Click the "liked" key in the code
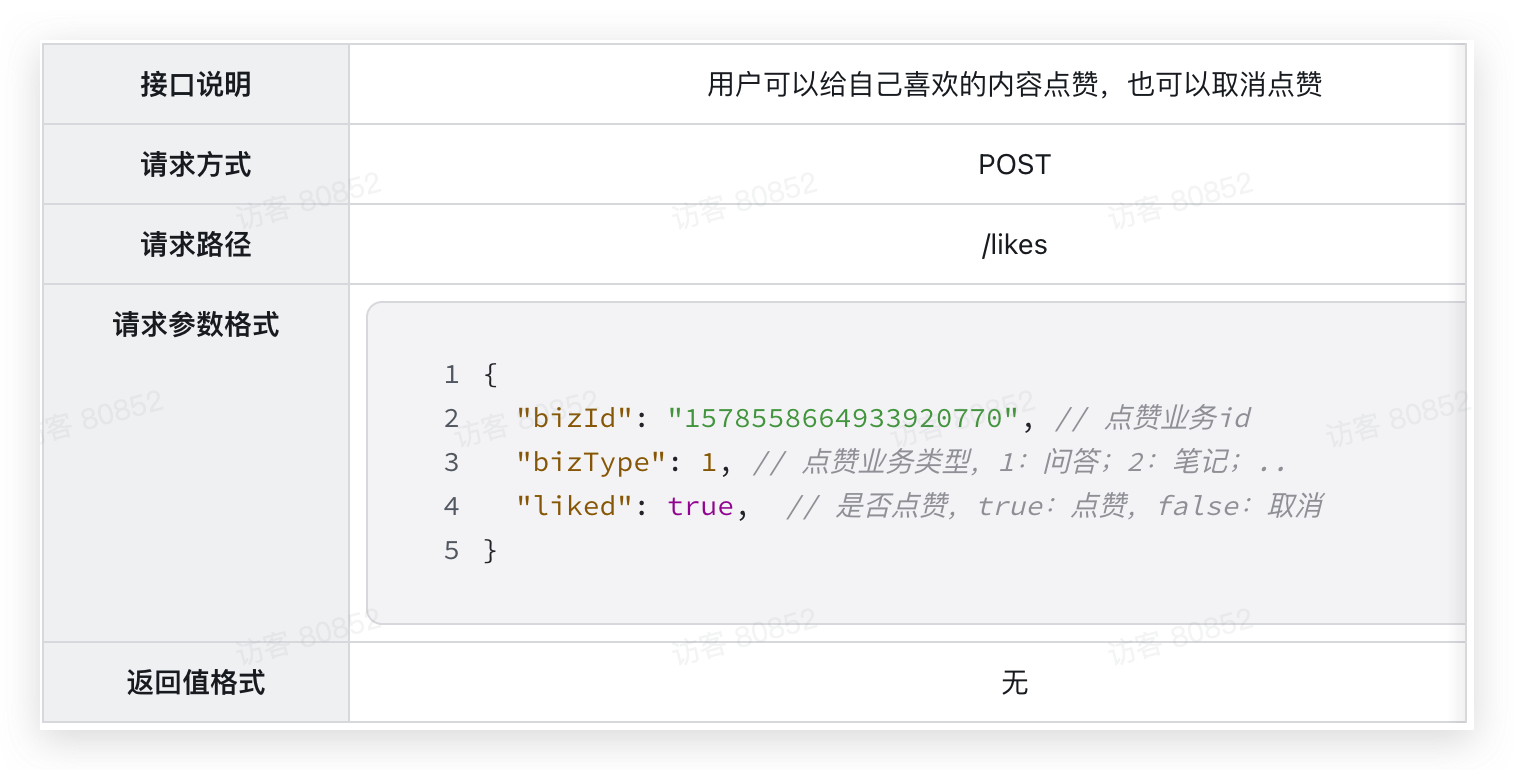The height and width of the screenshot is (770, 1514). click(575, 506)
